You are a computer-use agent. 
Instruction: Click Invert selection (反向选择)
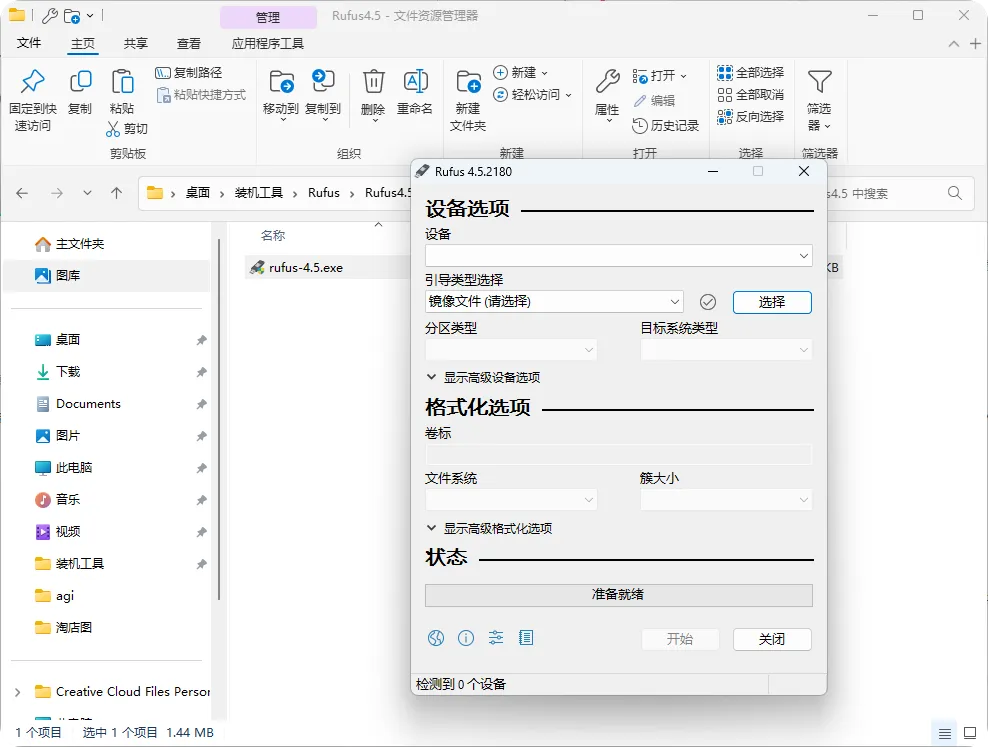click(x=750, y=117)
